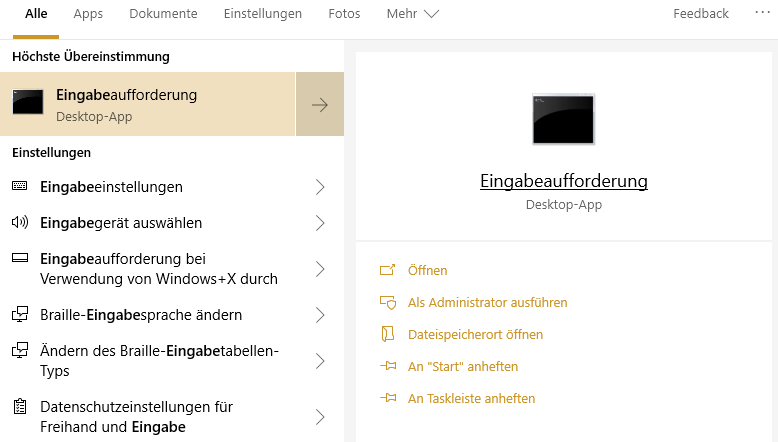This screenshot has height=442, width=778.
Task: Click the speaker icon for Eingabegerät auswählen
Action: [20, 222]
